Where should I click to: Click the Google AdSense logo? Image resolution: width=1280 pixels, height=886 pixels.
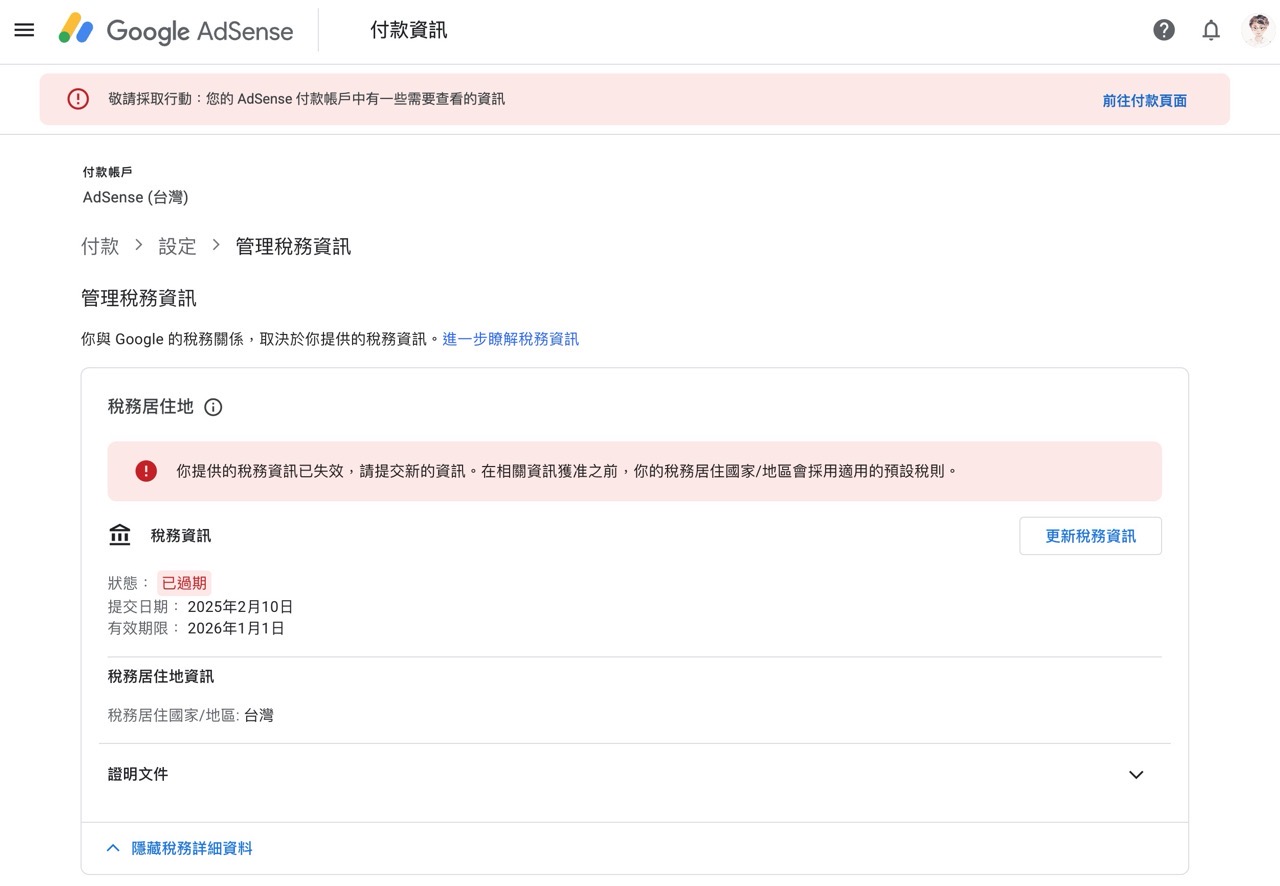click(176, 31)
